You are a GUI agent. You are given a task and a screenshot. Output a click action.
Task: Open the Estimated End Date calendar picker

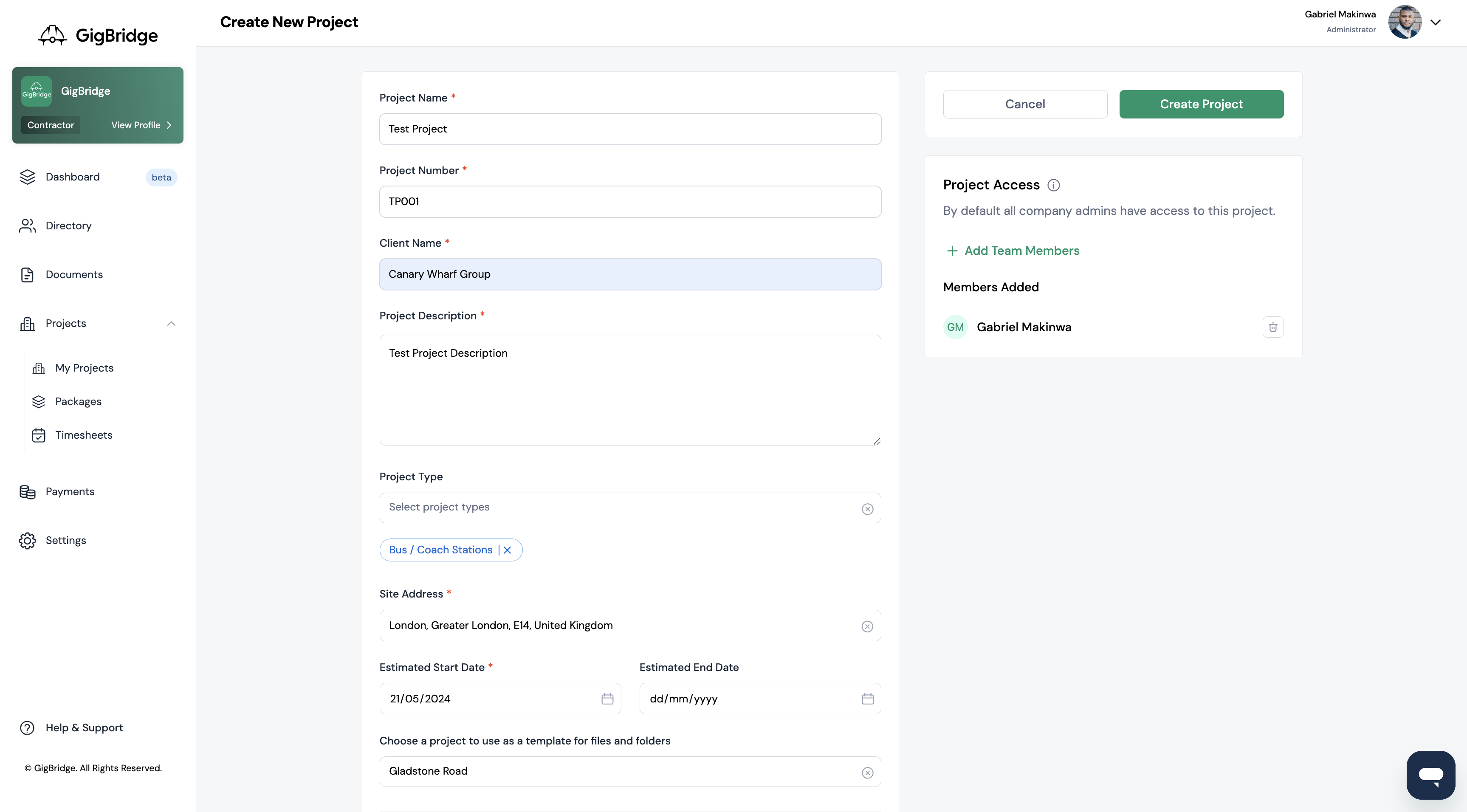[x=868, y=699]
